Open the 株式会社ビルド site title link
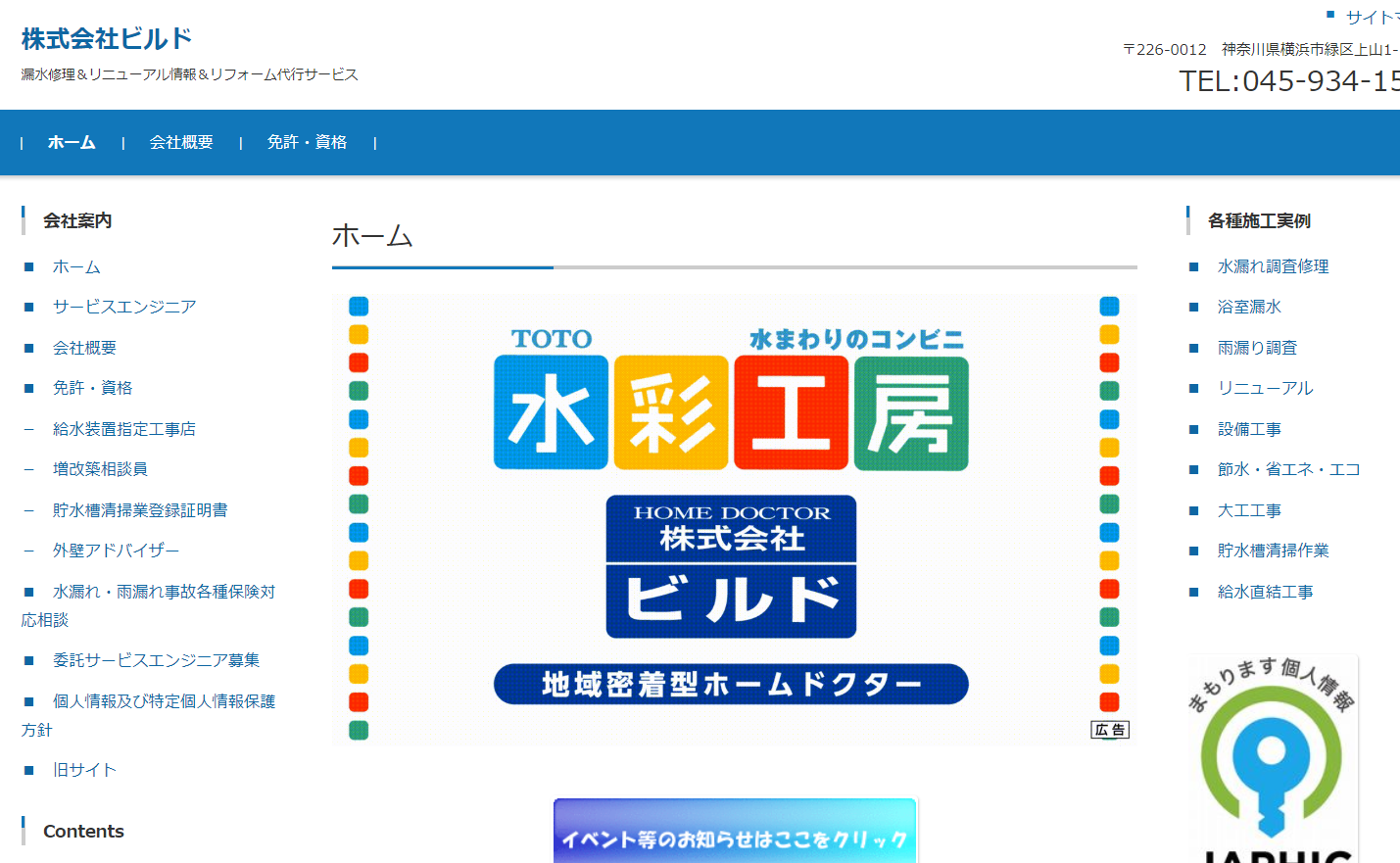The width and height of the screenshot is (1400, 863). pos(107,39)
